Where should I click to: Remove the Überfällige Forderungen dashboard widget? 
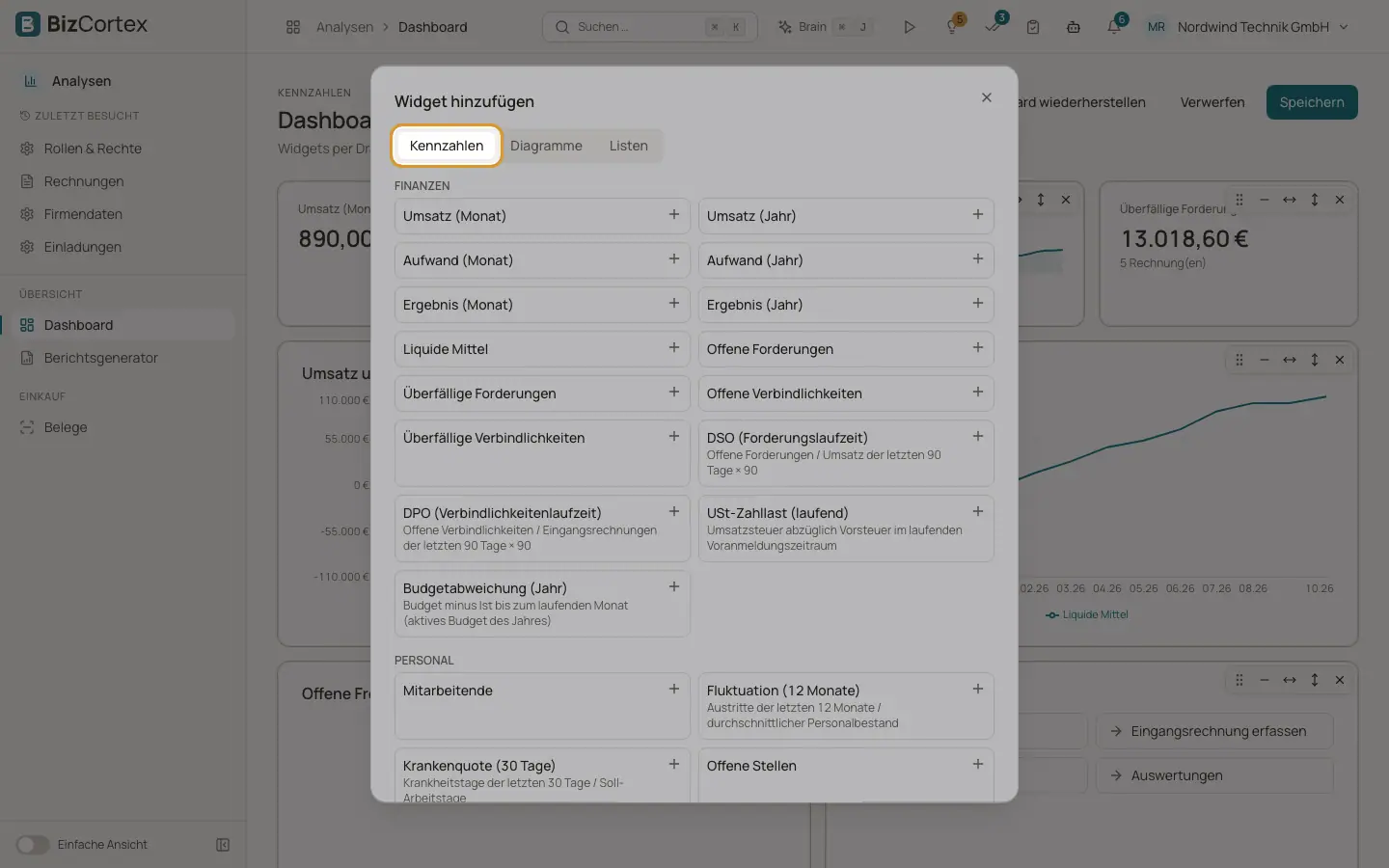coord(1340,200)
